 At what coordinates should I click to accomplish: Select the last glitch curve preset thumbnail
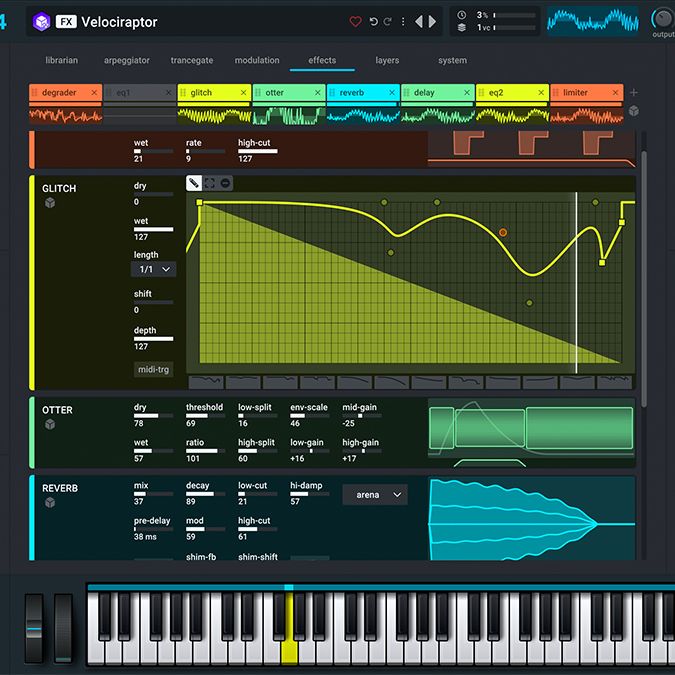[x=614, y=381]
